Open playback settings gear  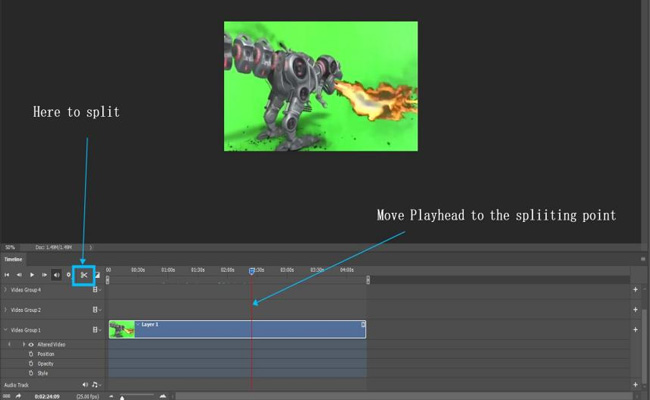pos(69,274)
